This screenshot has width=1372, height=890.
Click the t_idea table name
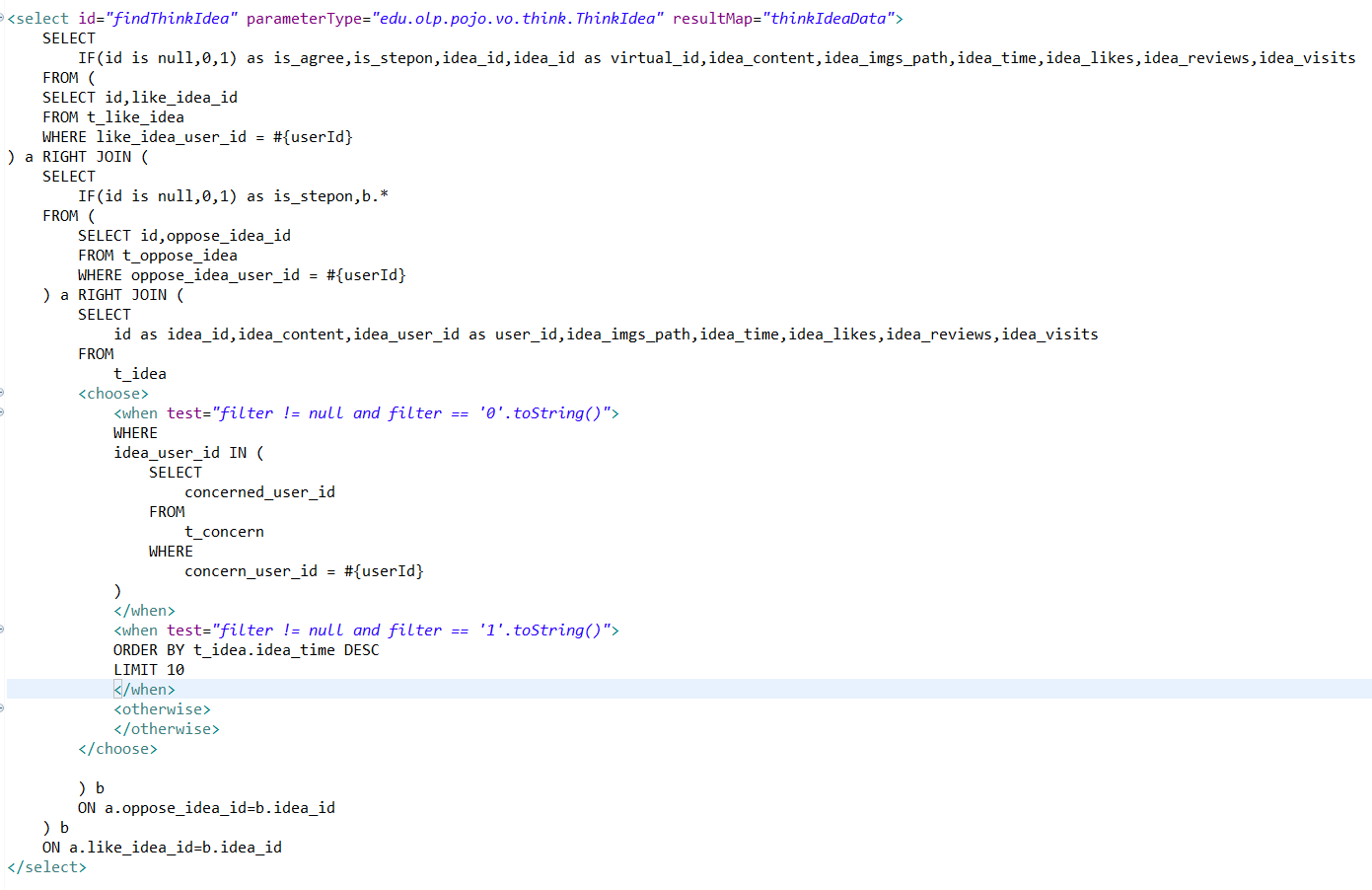[x=140, y=373]
